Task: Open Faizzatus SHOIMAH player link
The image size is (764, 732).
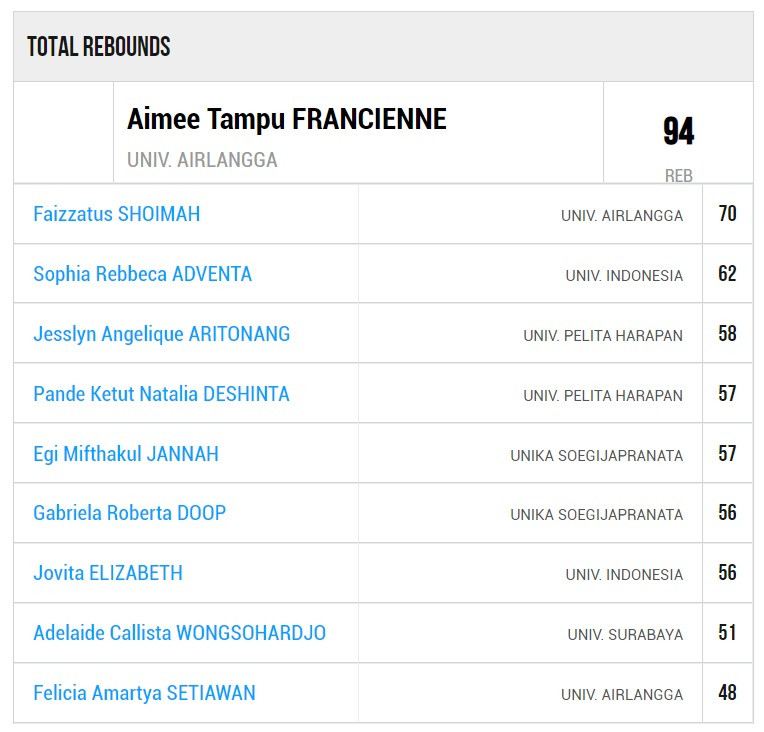Action: click(x=116, y=214)
